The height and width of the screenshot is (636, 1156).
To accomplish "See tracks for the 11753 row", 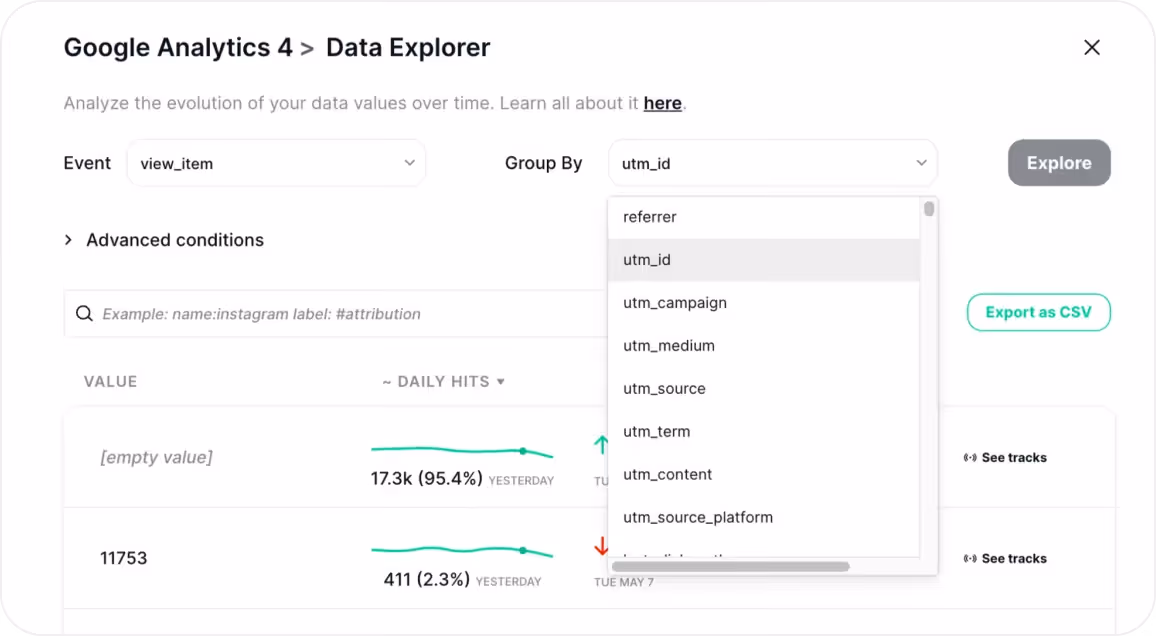I will [x=1005, y=559].
